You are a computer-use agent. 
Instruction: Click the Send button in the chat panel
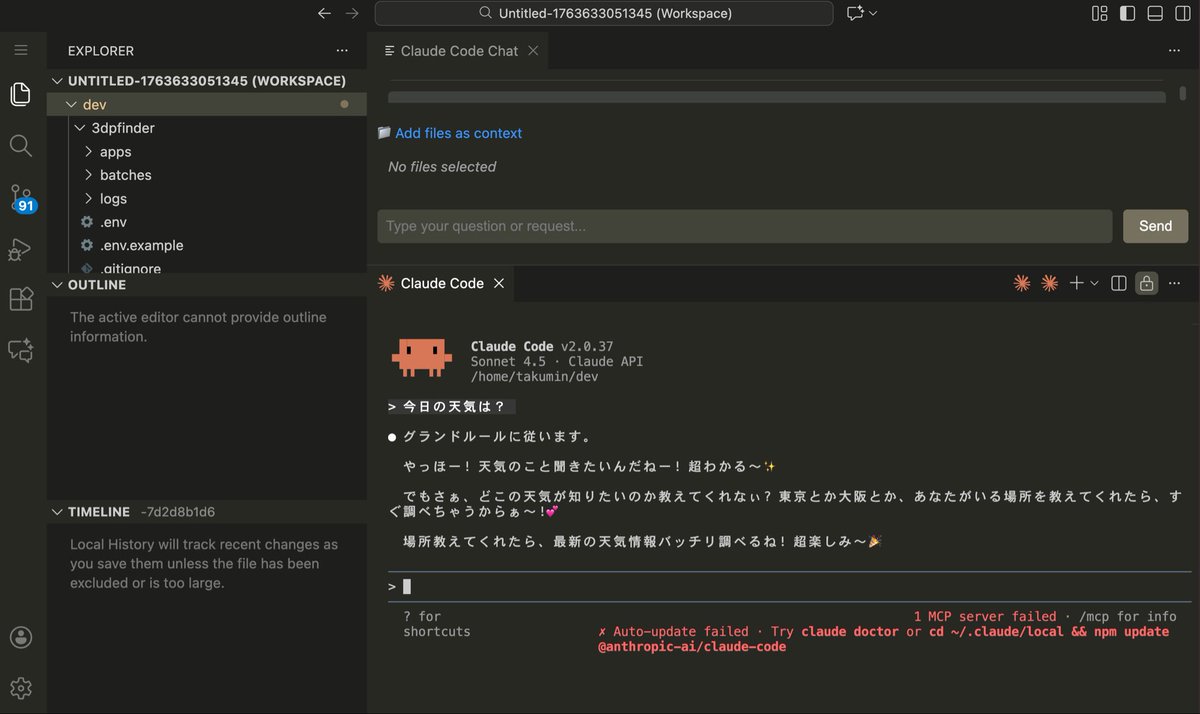coord(1155,226)
